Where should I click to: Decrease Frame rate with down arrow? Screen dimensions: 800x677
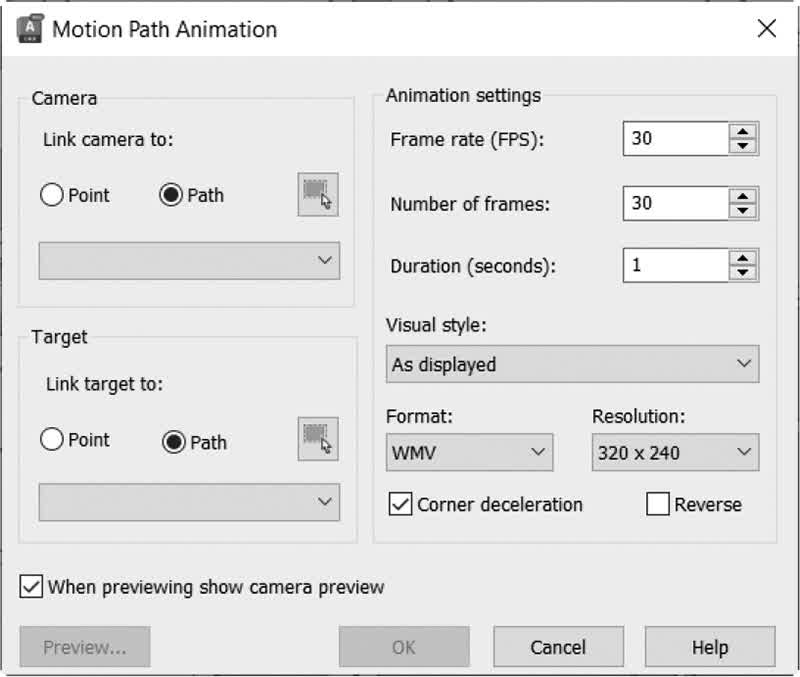(x=743, y=146)
